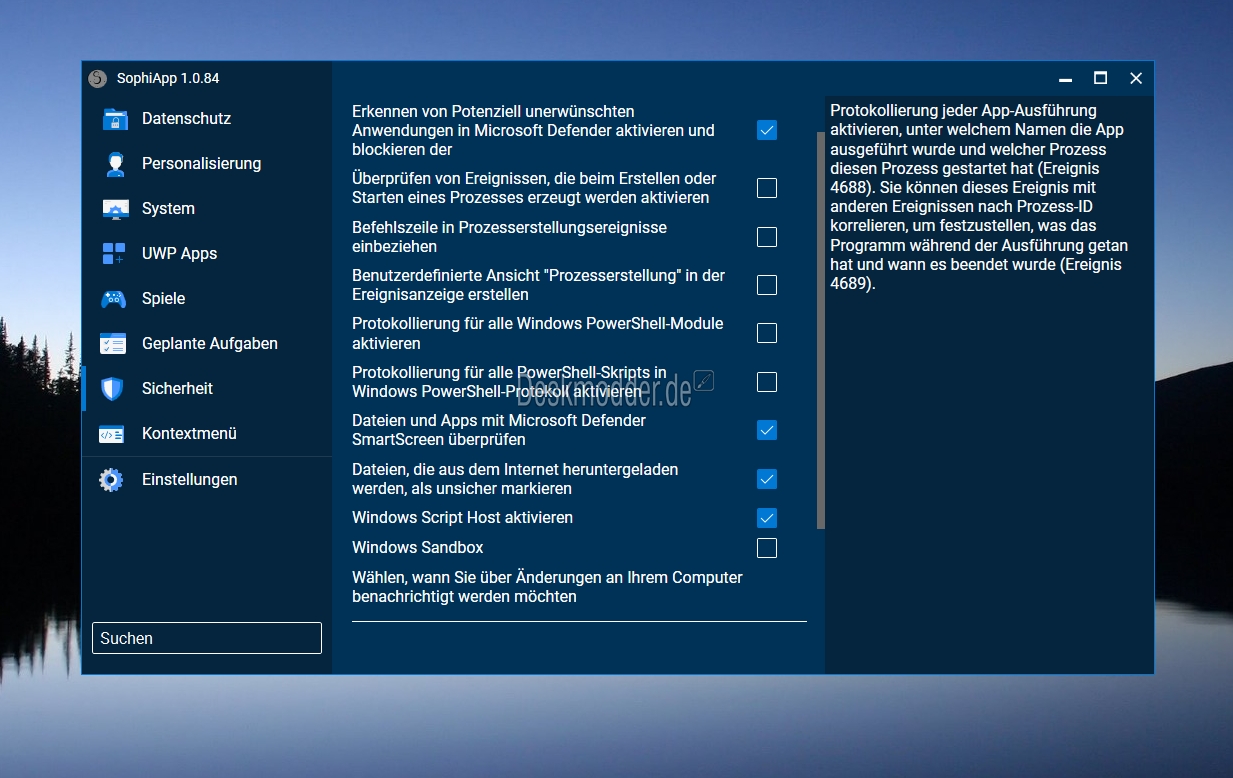Check logging for all Windows PowerShell-Module
This screenshot has height=778, width=1233.
pos(767,333)
